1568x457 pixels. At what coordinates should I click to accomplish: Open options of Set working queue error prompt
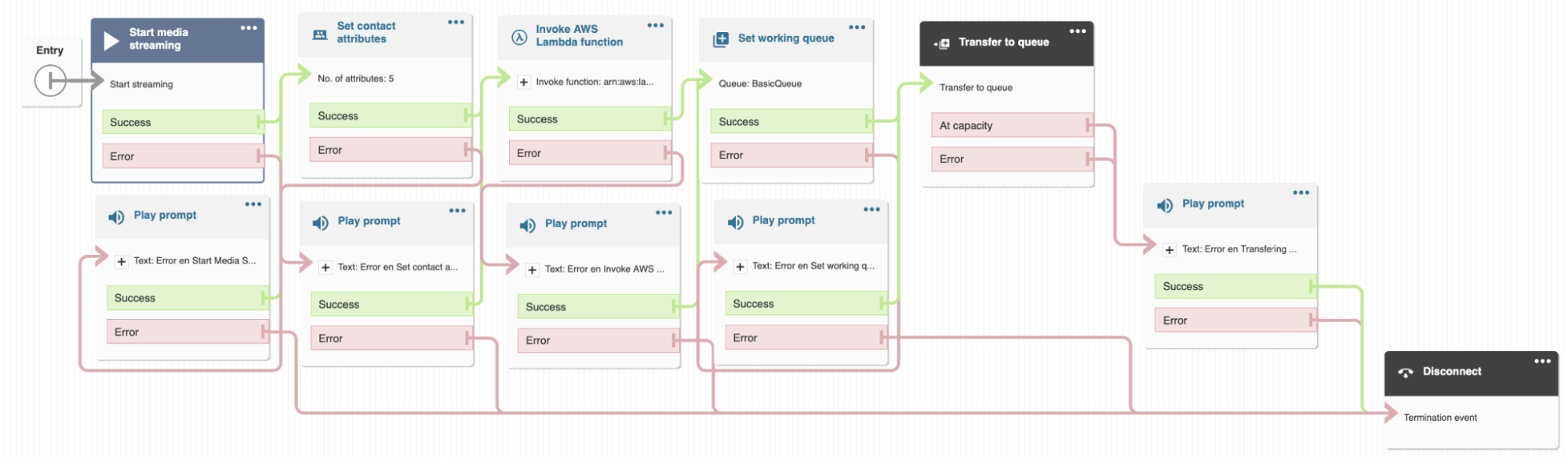pos(871,210)
